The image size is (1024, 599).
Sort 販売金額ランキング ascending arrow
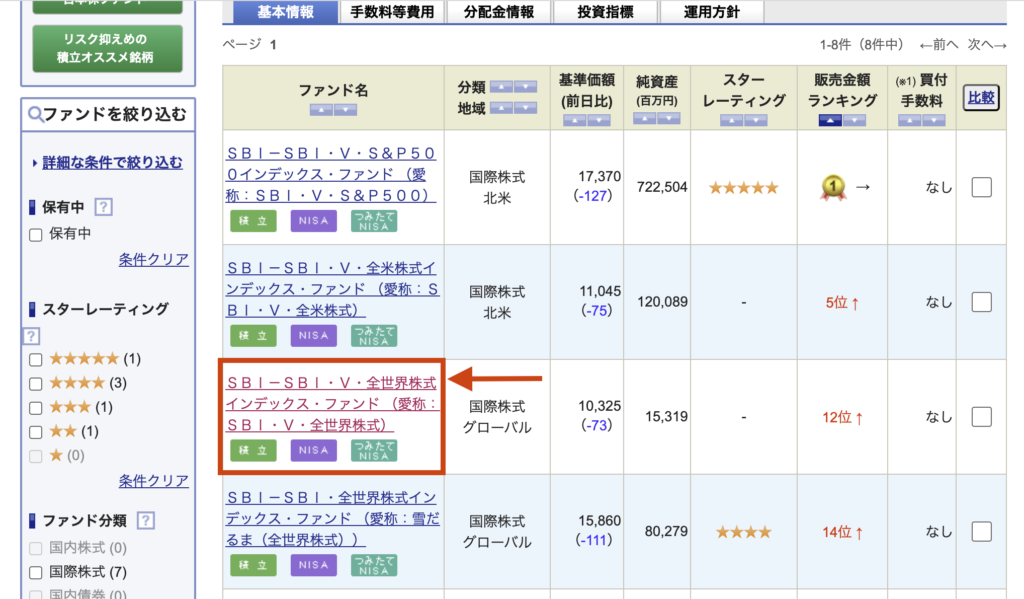pyautogui.click(x=829, y=120)
